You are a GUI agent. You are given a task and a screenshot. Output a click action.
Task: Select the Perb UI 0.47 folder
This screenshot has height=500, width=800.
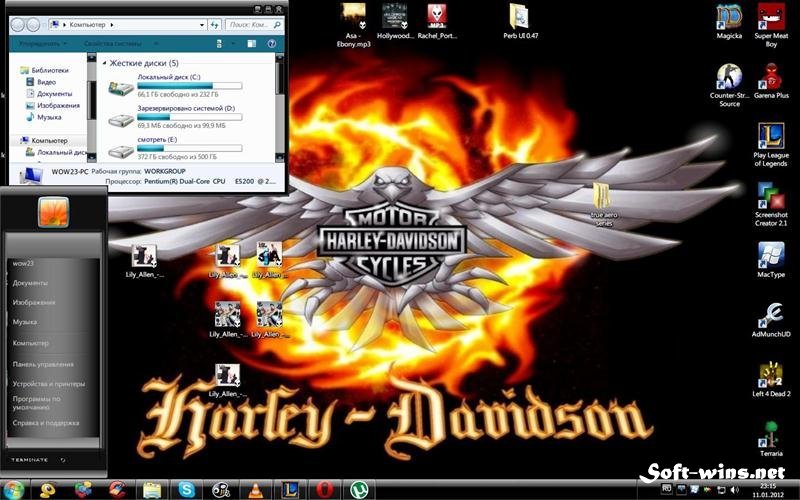[520, 21]
